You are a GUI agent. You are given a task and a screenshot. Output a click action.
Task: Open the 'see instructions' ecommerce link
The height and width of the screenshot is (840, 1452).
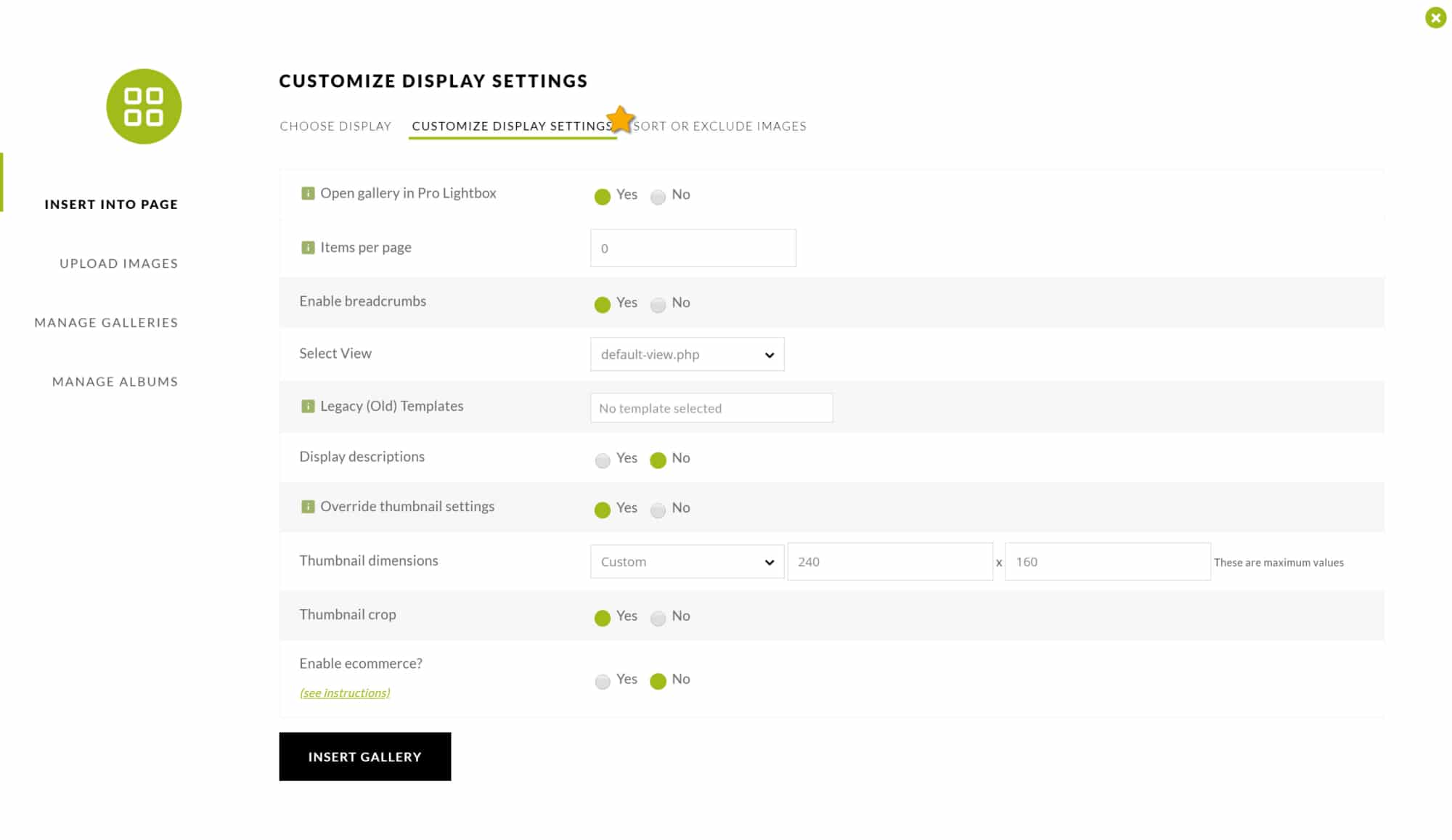(345, 693)
